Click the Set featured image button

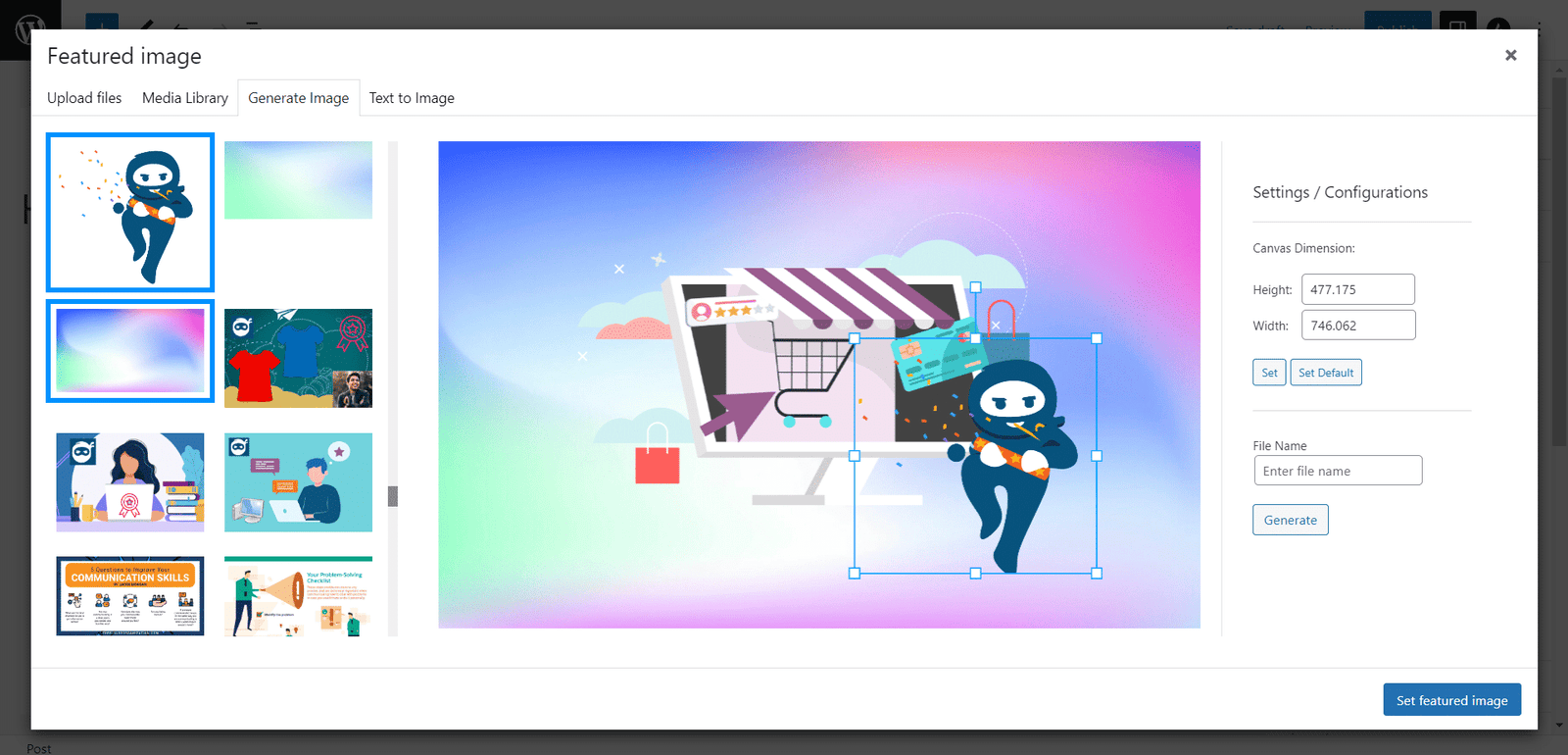pos(1451,700)
